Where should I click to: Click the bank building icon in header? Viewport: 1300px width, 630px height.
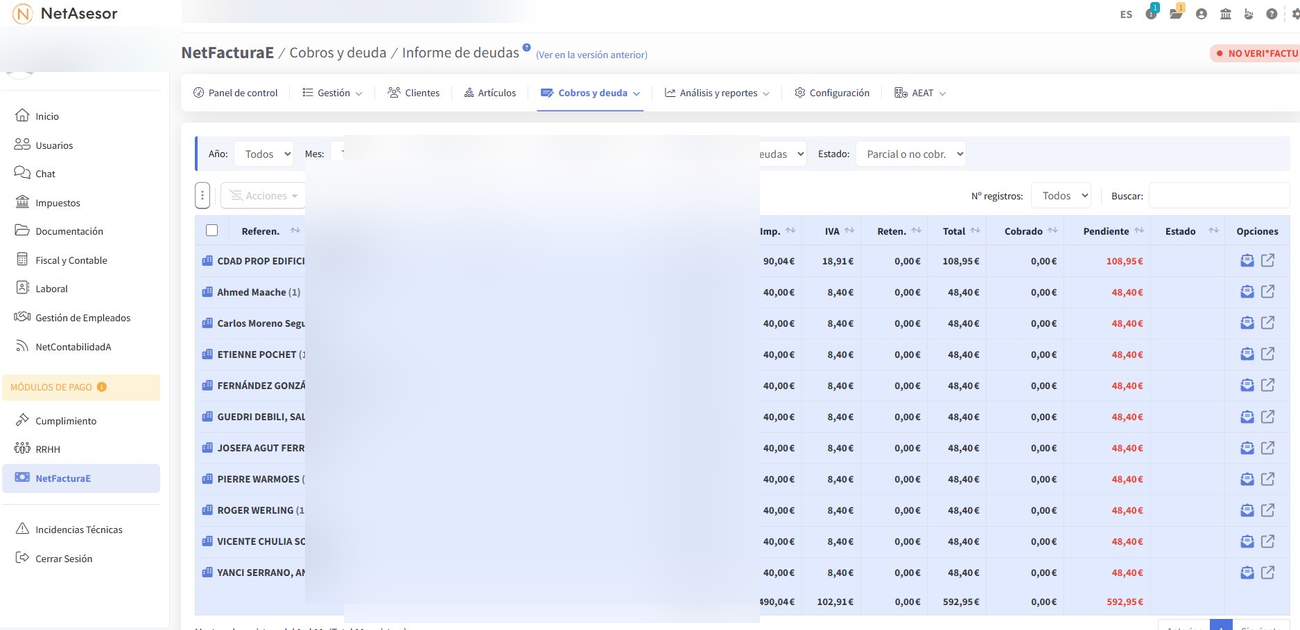click(x=1225, y=14)
